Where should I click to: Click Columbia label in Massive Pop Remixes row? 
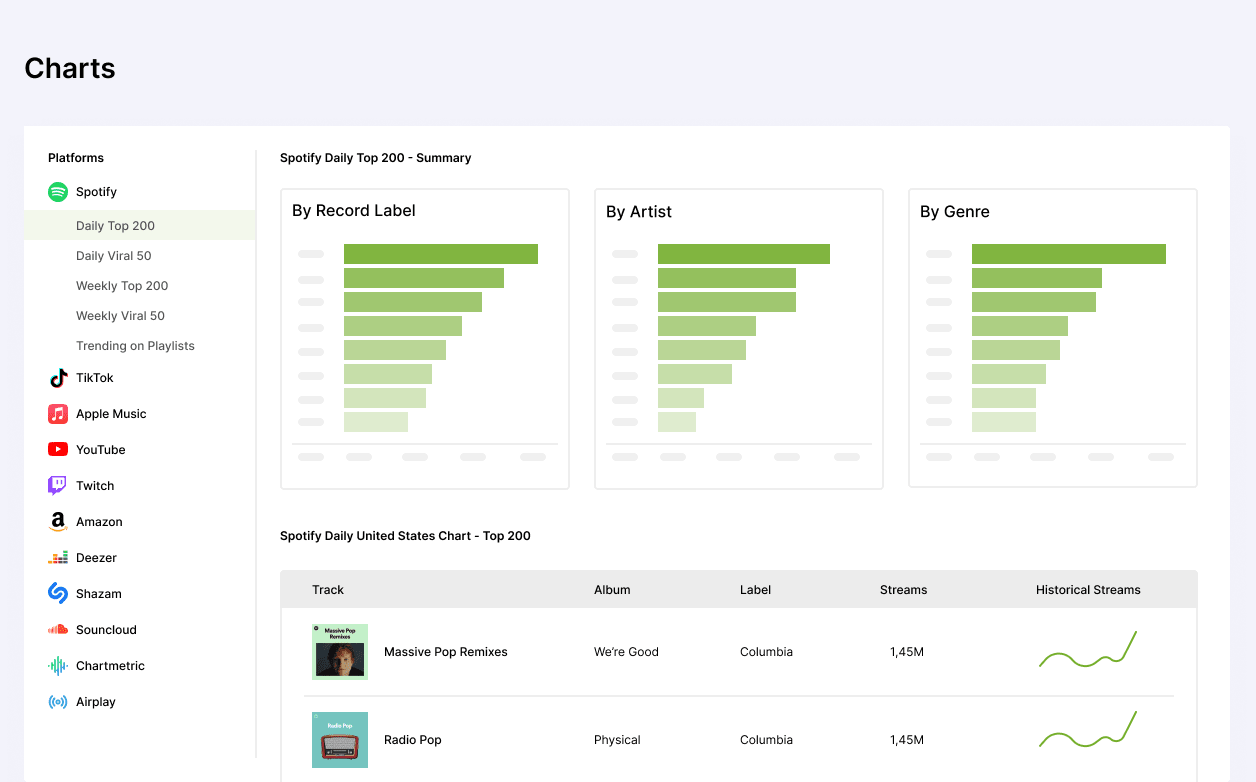[766, 652]
